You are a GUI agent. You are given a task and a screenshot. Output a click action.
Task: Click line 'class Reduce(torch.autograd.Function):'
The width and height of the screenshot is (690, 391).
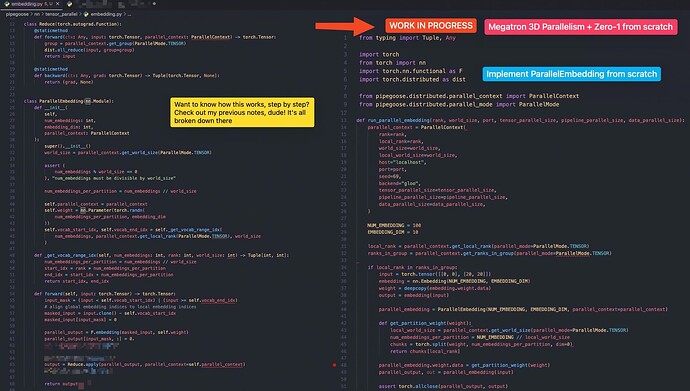point(73,24)
